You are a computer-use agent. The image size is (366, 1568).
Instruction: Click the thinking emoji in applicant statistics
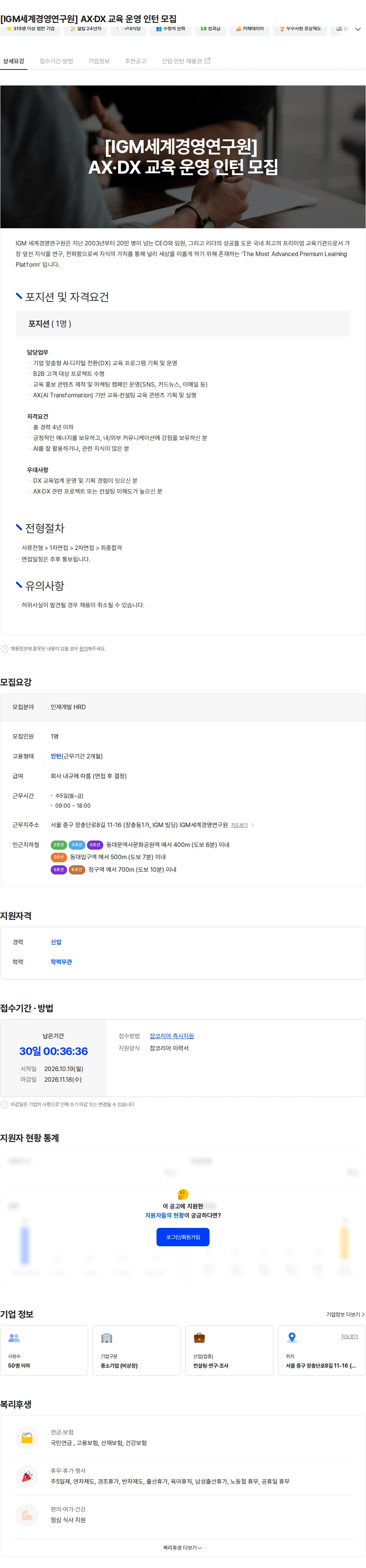(183, 1194)
